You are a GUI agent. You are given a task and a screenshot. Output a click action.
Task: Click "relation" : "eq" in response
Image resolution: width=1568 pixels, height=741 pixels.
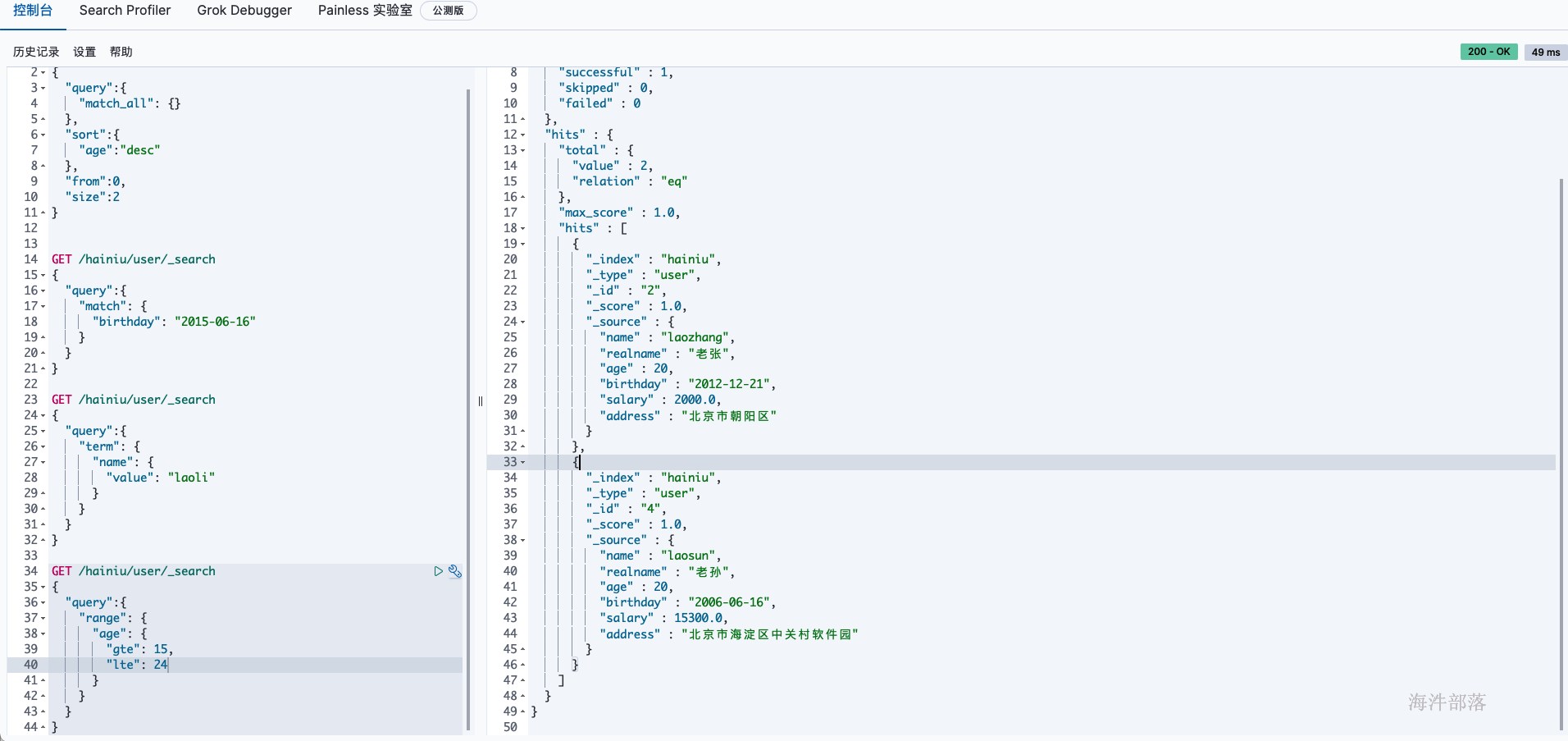[x=630, y=181]
